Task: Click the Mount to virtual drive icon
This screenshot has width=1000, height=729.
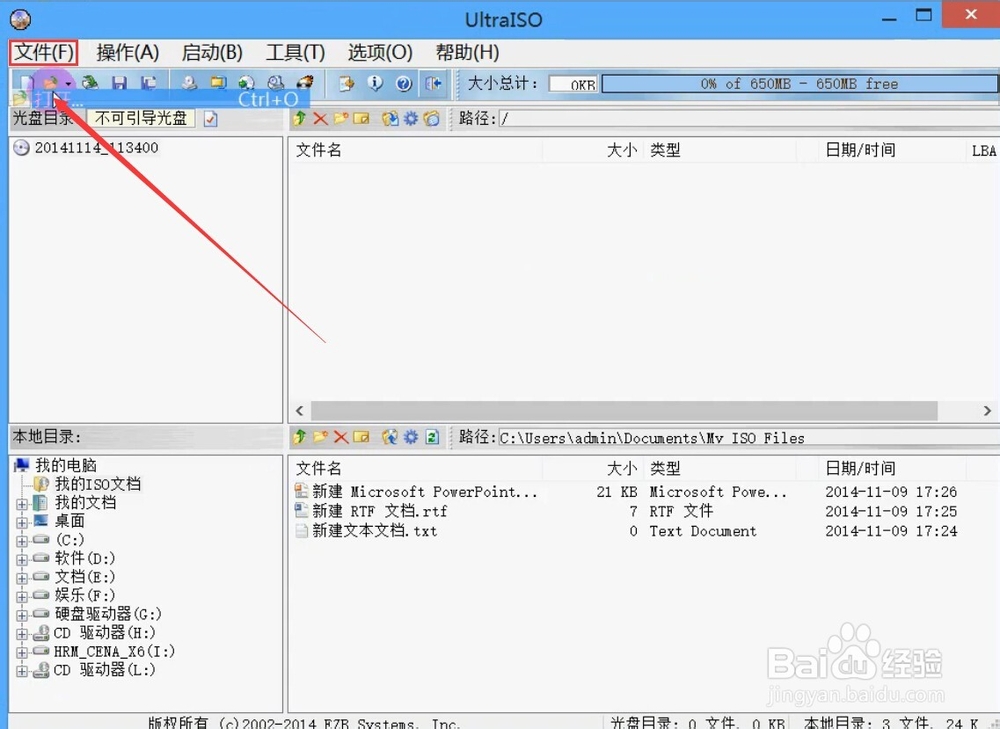Action: [276, 83]
